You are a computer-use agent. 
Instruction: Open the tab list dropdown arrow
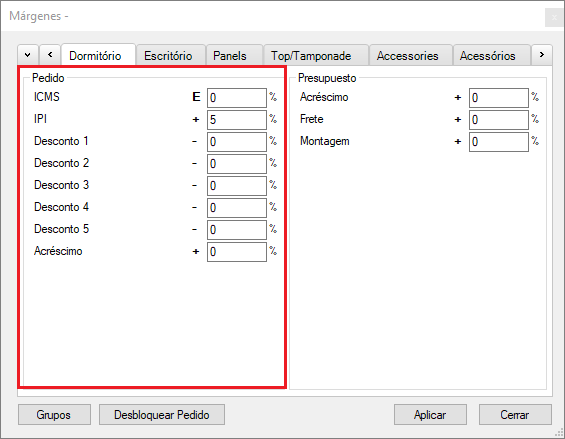pos(28,55)
